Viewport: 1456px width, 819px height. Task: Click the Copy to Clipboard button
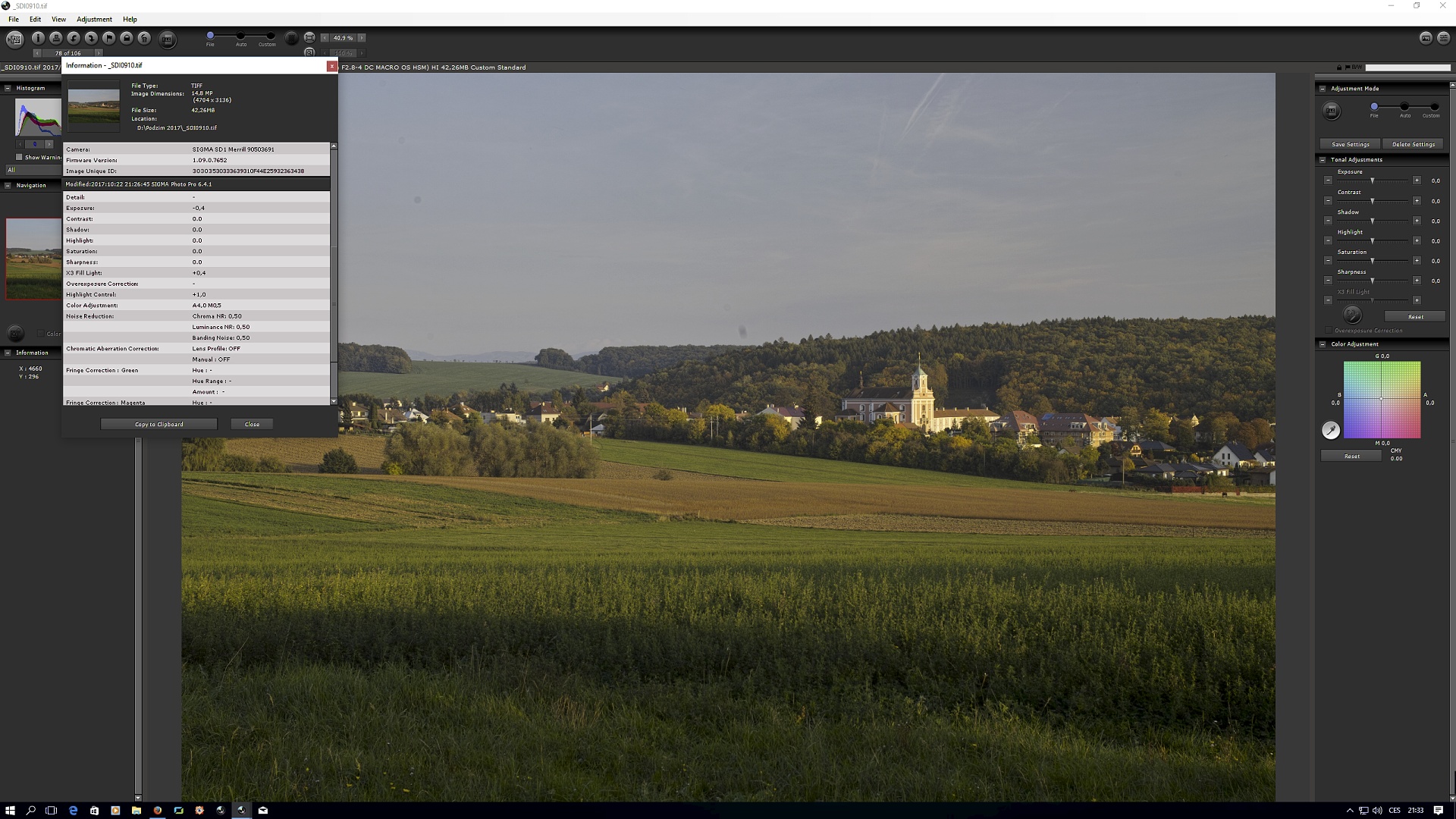(x=158, y=424)
